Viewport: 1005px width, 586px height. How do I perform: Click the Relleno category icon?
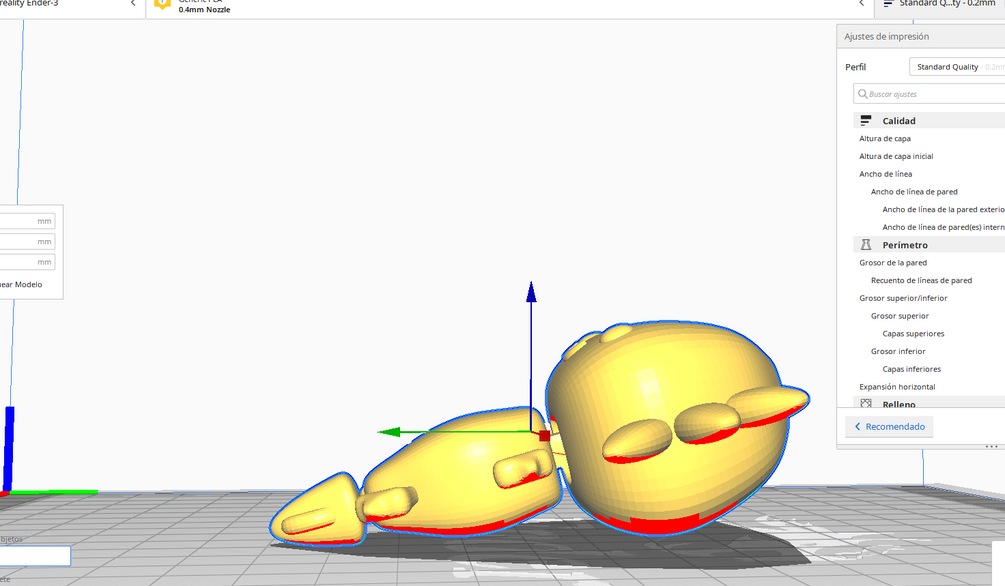(x=866, y=404)
